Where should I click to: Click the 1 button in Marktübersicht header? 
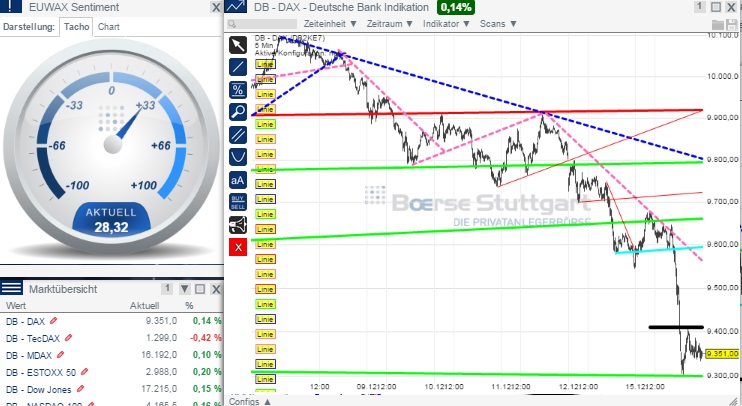pyautogui.click(x=167, y=288)
